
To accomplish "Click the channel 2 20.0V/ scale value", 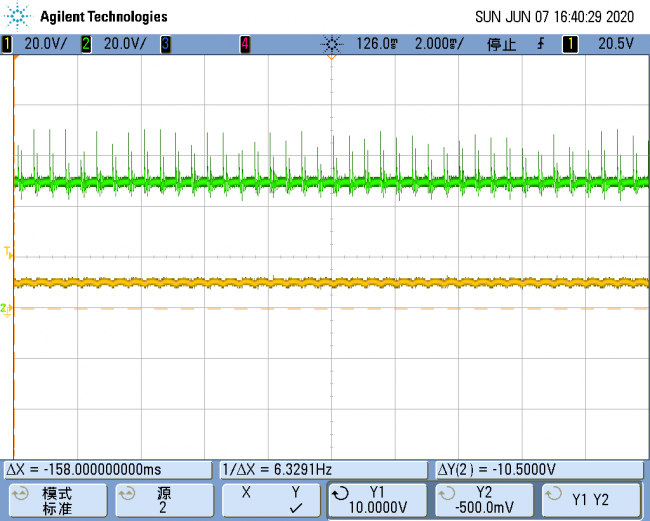I will 125,44.
